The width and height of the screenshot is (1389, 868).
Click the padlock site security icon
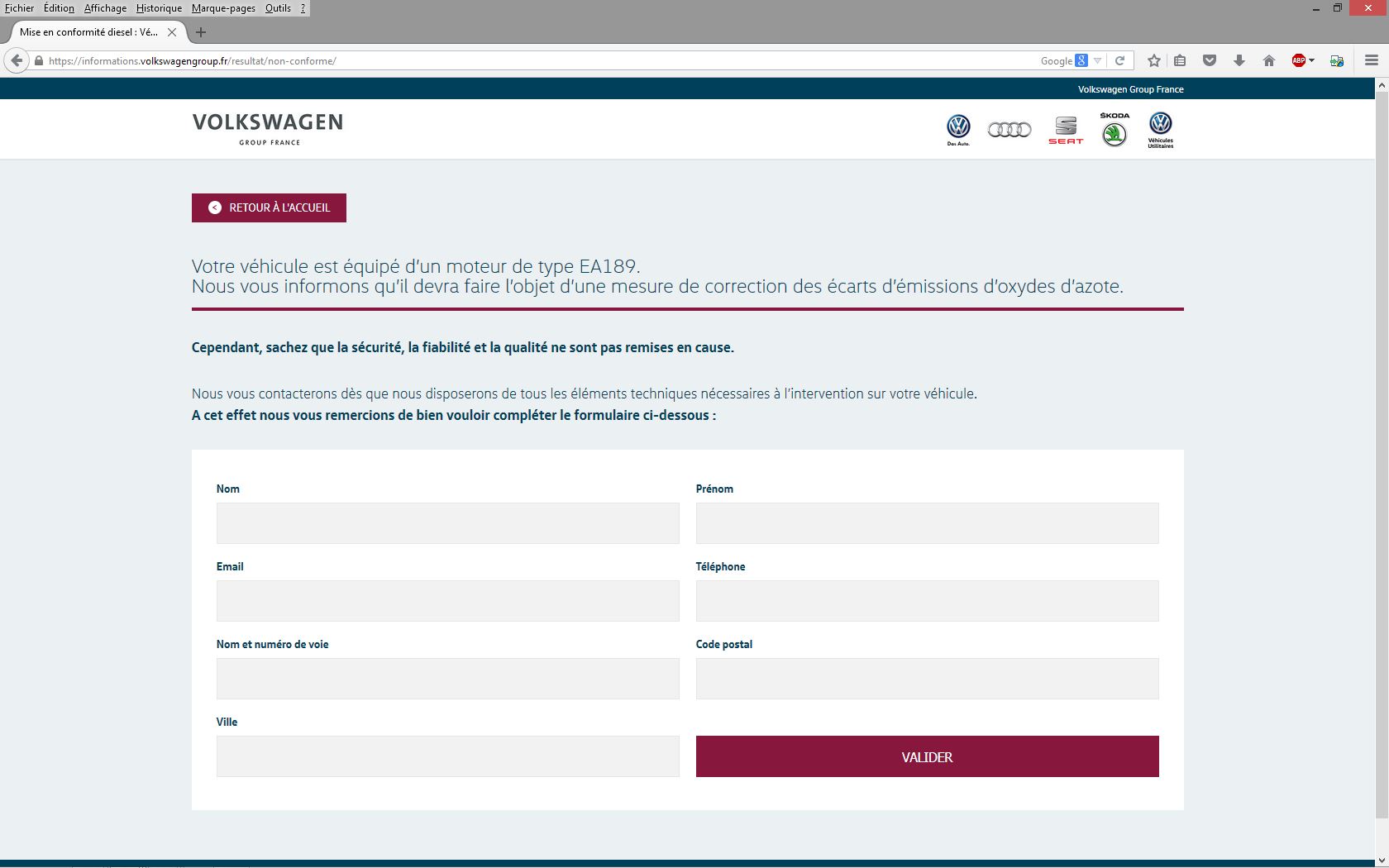click(x=38, y=60)
